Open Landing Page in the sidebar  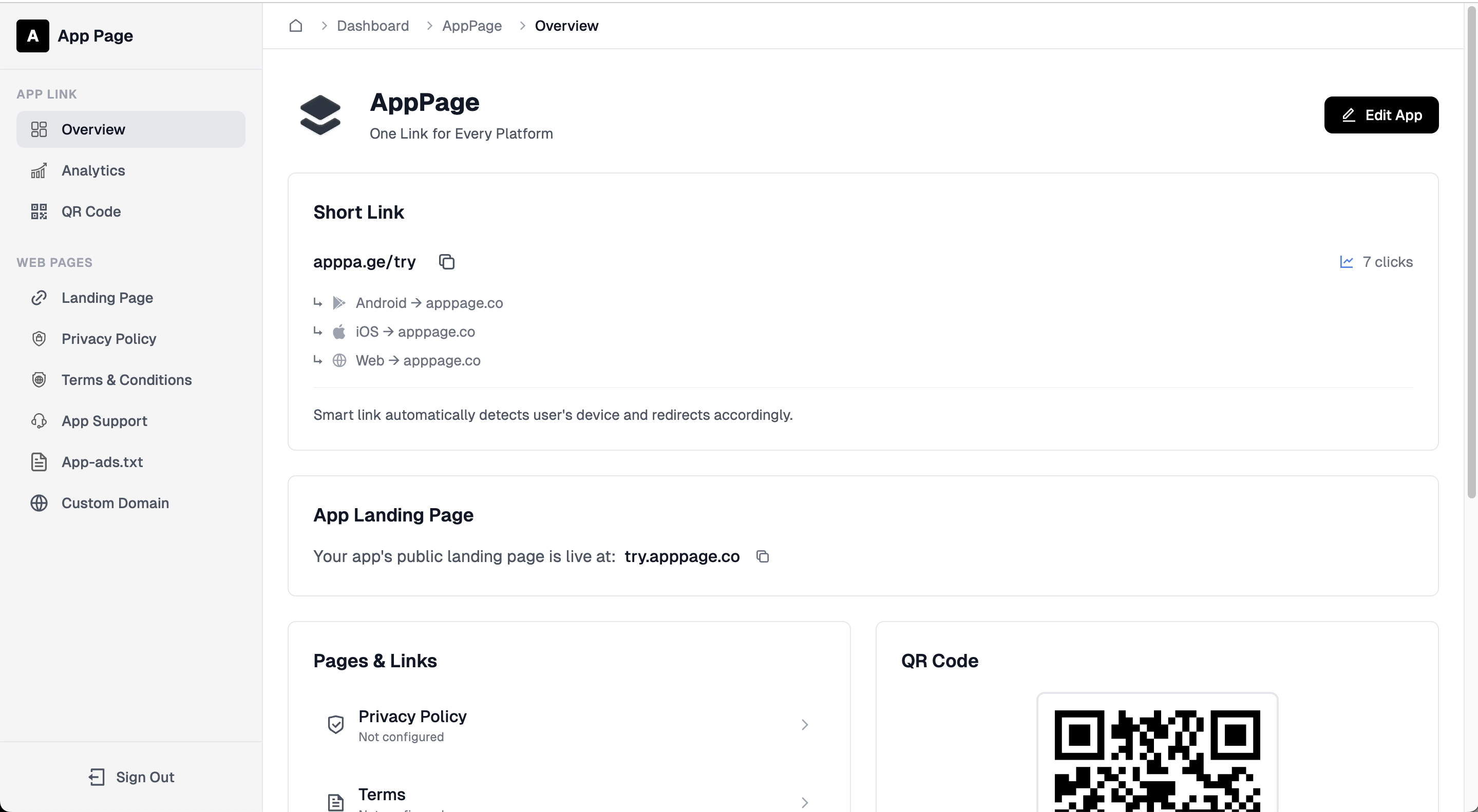pyautogui.click(x=107, y=298)
